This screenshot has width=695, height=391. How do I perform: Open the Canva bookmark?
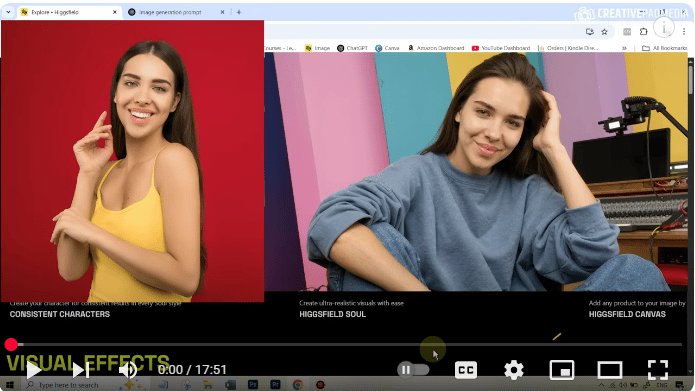[x=387, y=48]
